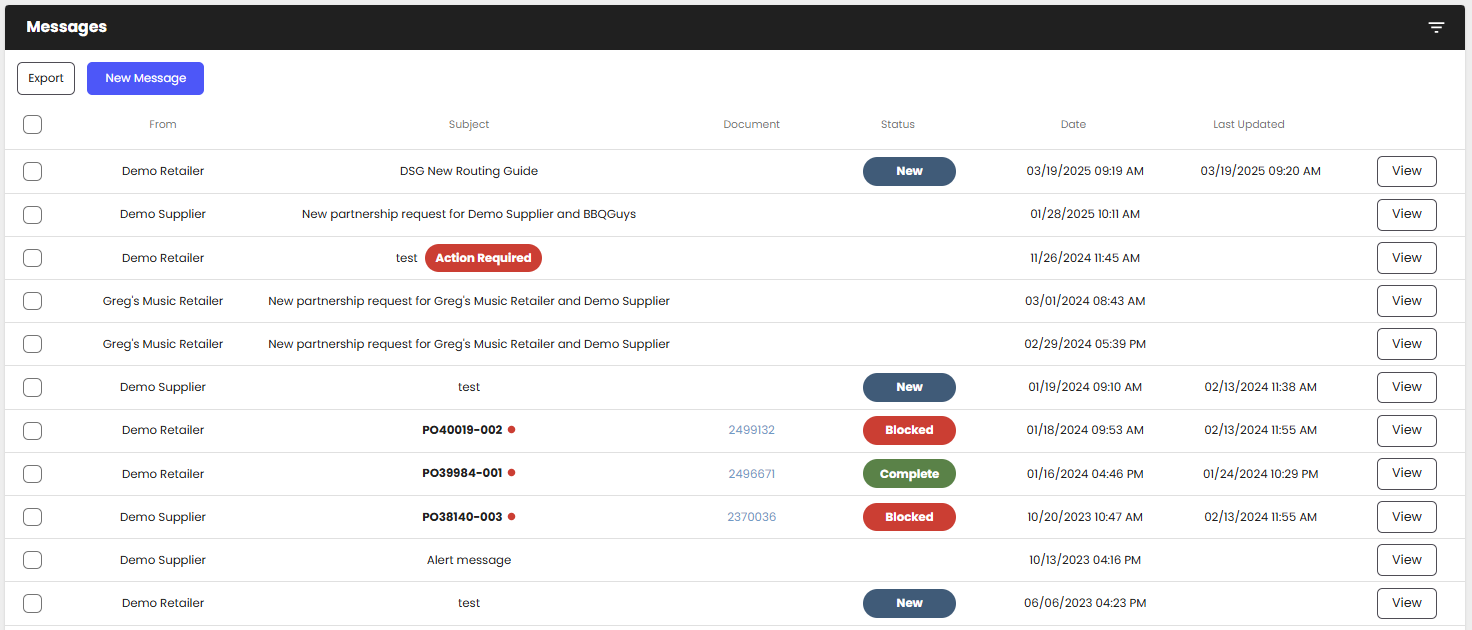Viewport: 1472px width, 630px height.
Task: Click the Action Required badge
Action: point(483,258)
